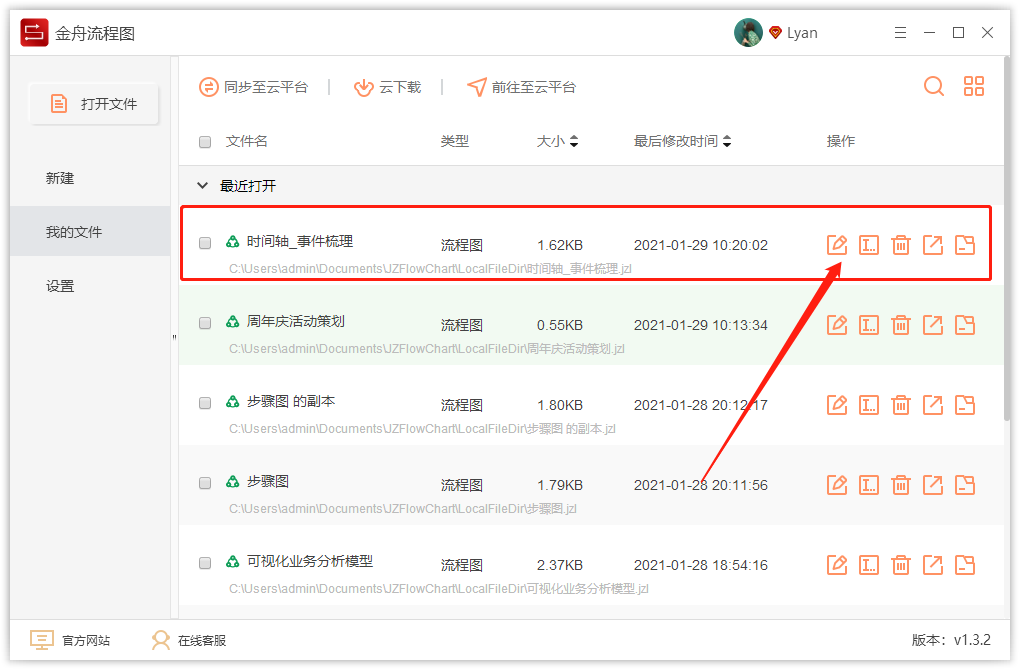Rename the 可视化业务分析模型 file
1020x670 pixels.
pos(868,565)
